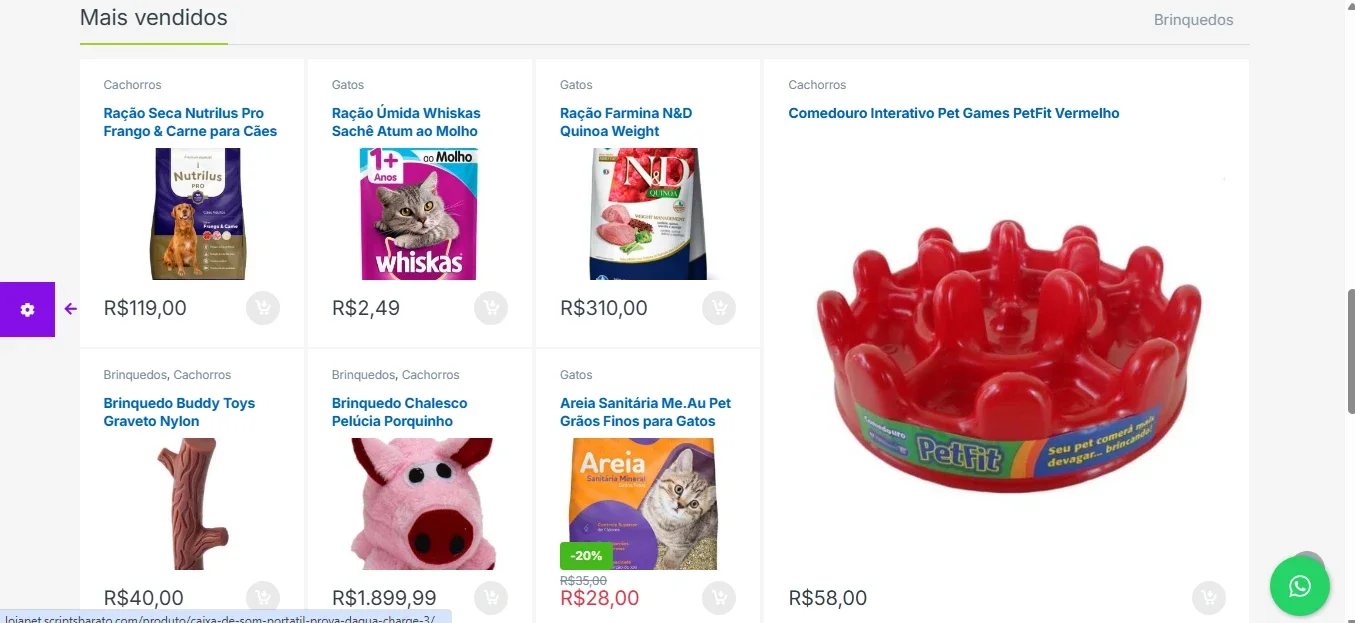Viewport: 1355px width, 623px height.
Task: Open purple settings gear panel
Action: [x=27, y=310]
